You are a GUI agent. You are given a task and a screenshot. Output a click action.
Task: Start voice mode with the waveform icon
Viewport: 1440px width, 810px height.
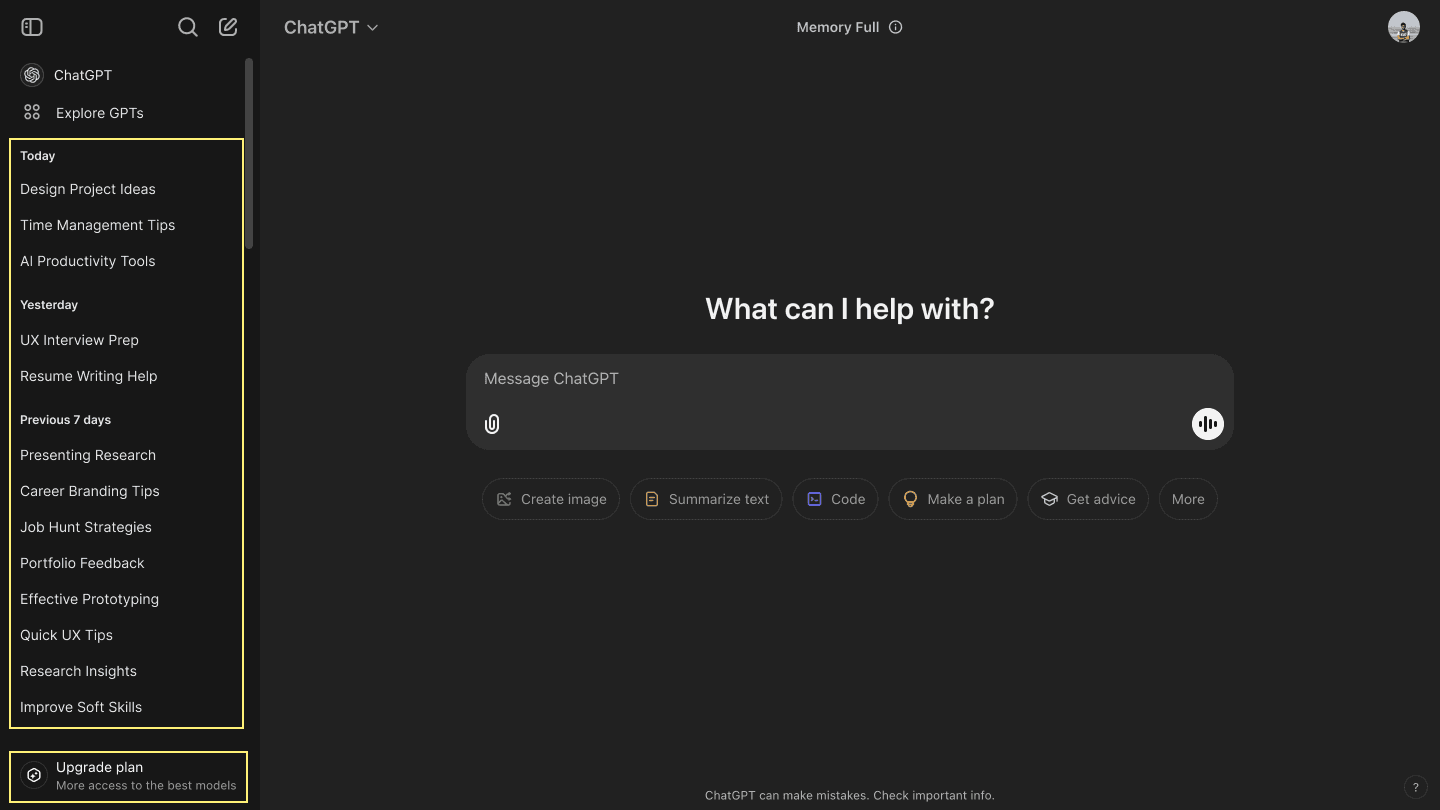(1208, 424)
